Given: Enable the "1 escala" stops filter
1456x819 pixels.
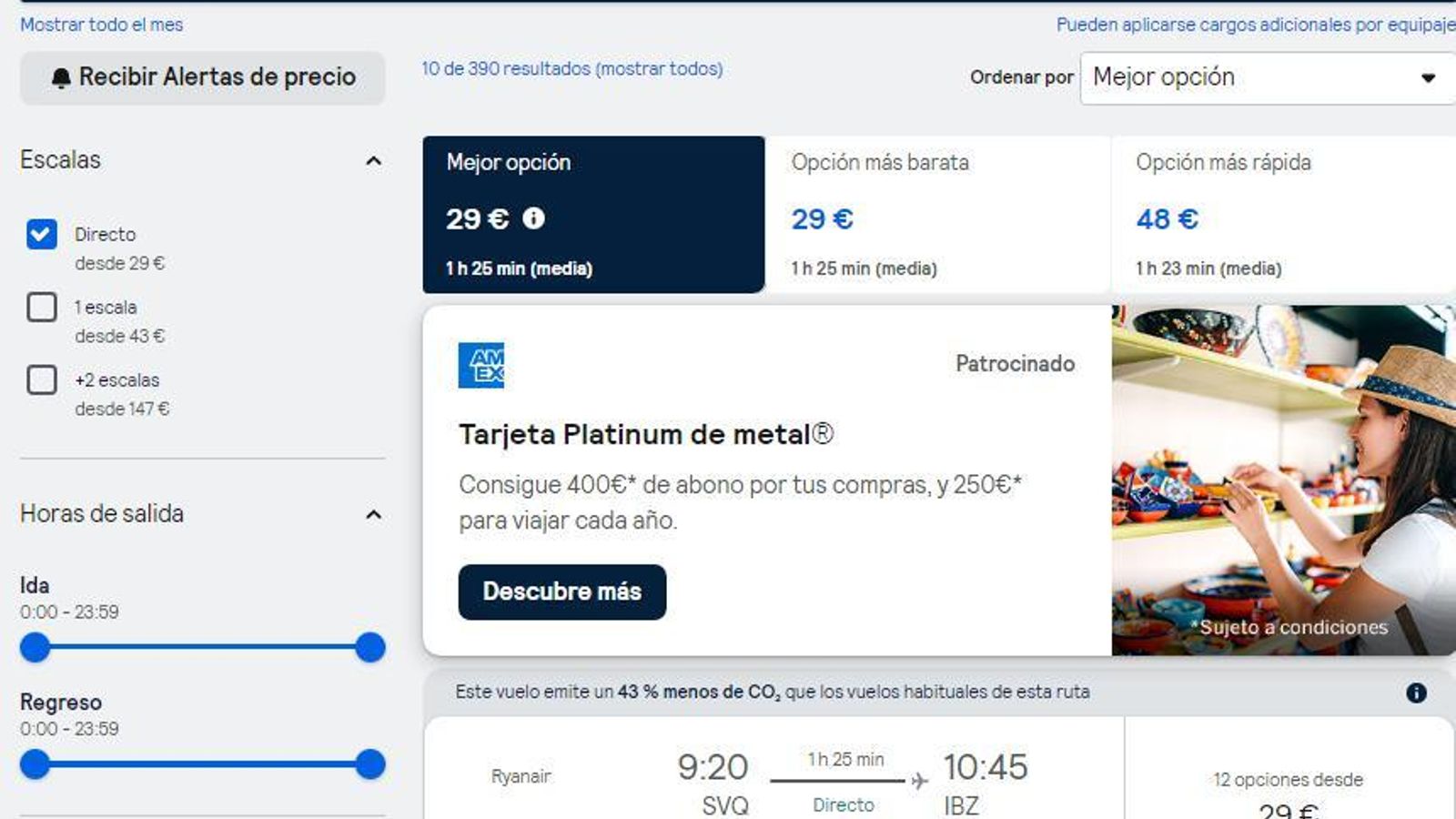Looking at the screenshot, I should 41,308.
